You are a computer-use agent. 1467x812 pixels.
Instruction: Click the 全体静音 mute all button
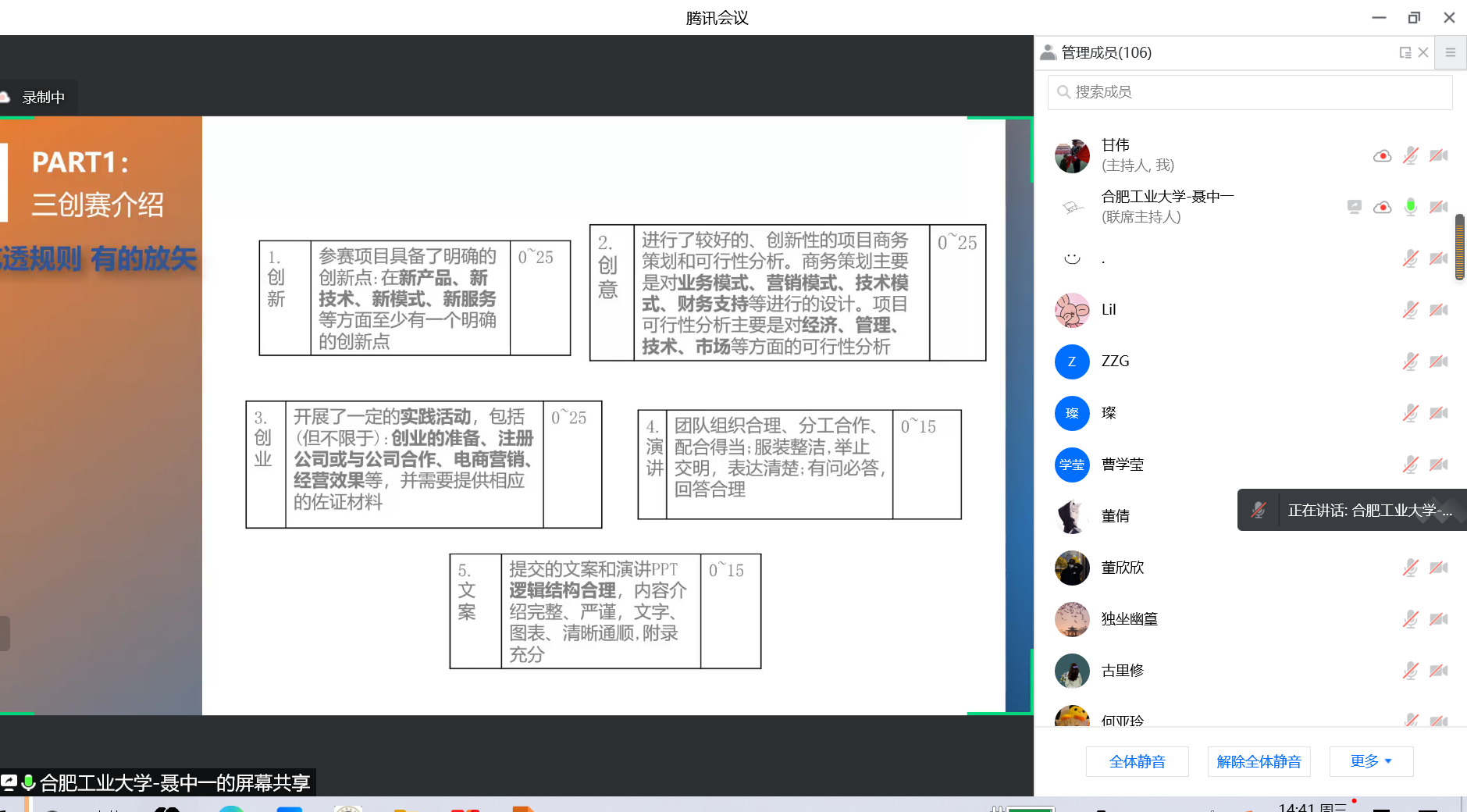pos(1137,761)
